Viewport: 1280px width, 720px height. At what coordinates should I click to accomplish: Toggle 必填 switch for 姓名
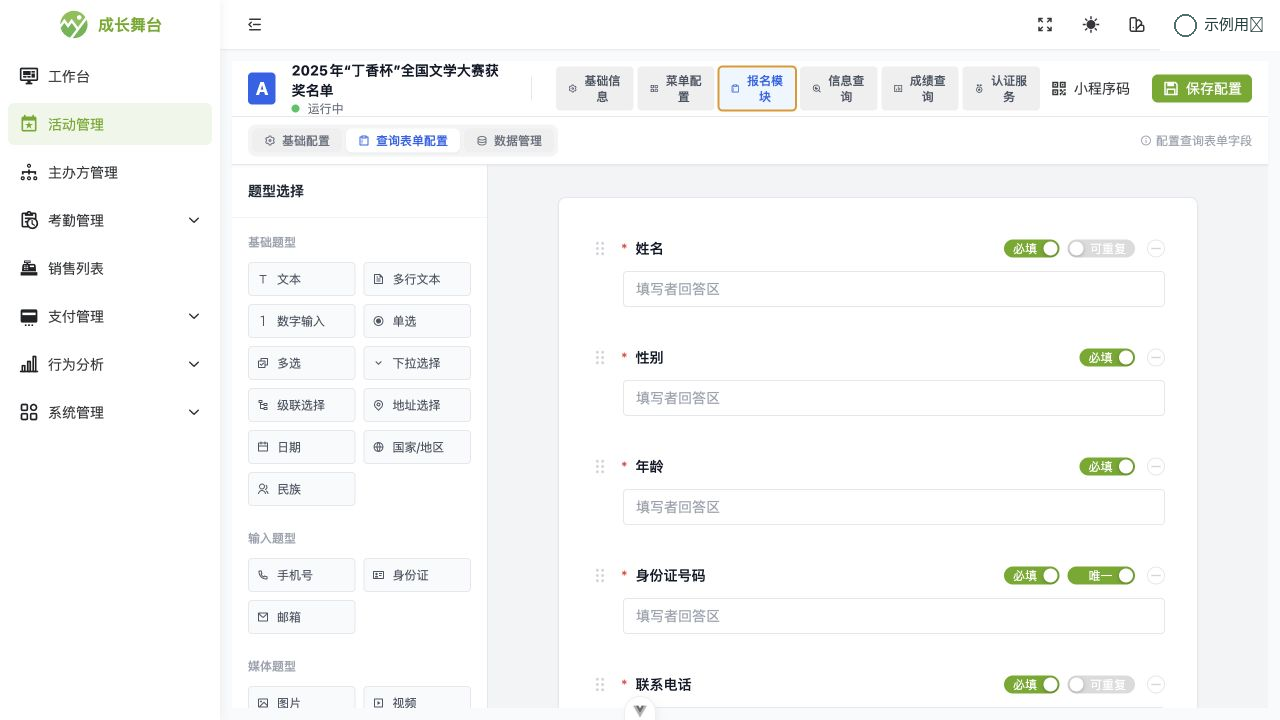click(x=1032, y=249)
